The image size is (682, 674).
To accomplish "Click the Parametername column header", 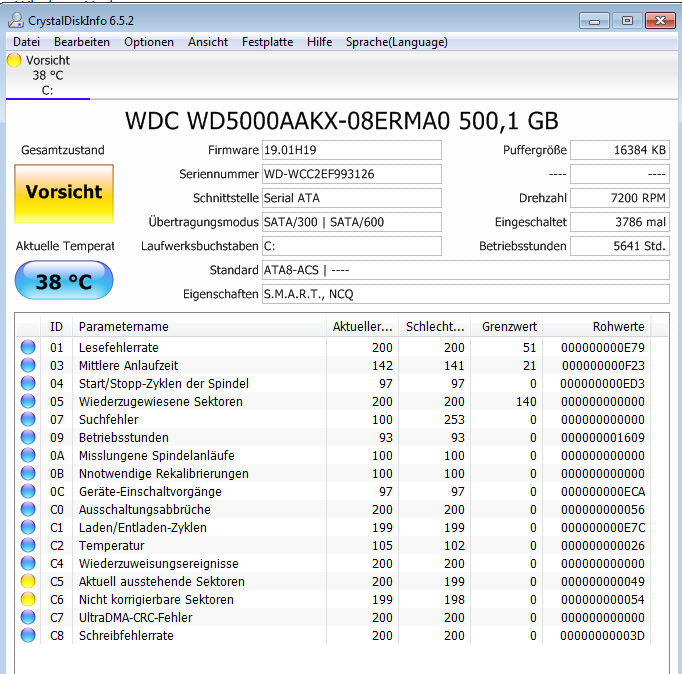I will [x=199, y=327].
